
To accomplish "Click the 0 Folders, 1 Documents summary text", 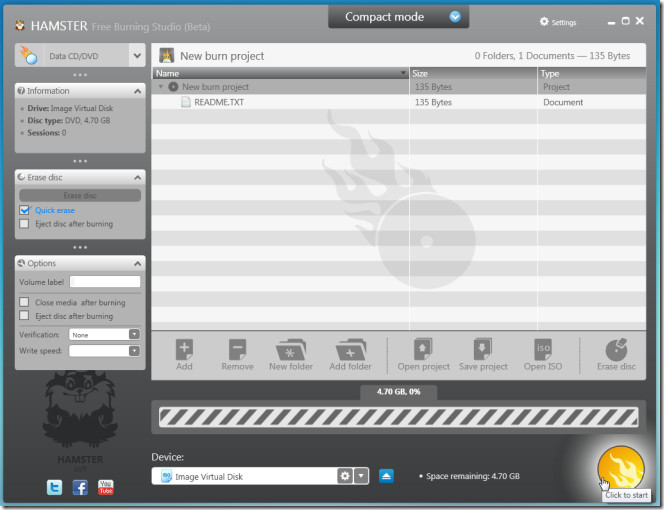I will [552, 56].
